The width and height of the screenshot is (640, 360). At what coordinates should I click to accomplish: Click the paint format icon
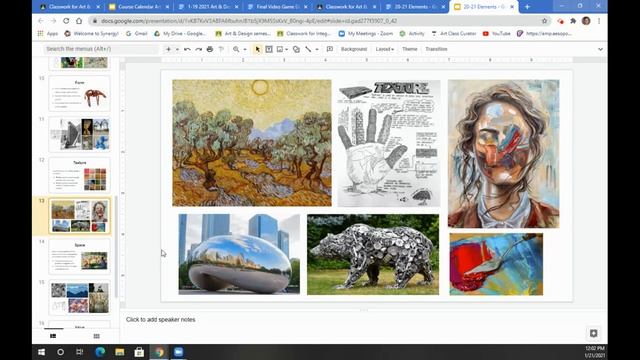[221, 49]
